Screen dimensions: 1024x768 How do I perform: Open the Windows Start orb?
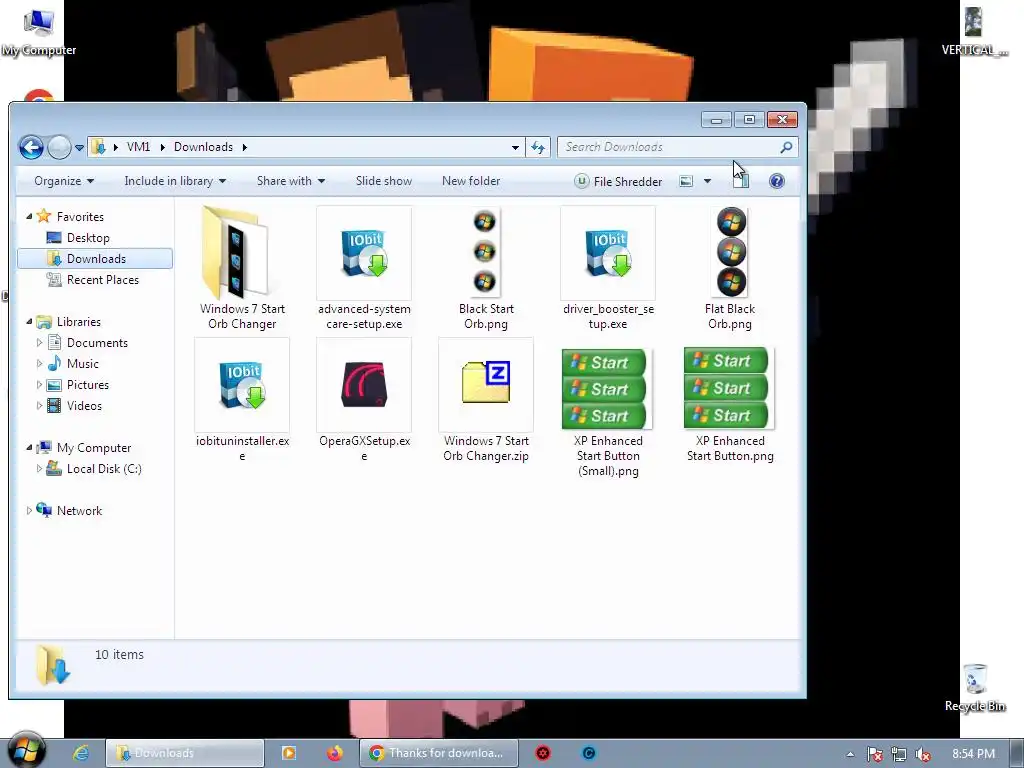tap(26, 751)
